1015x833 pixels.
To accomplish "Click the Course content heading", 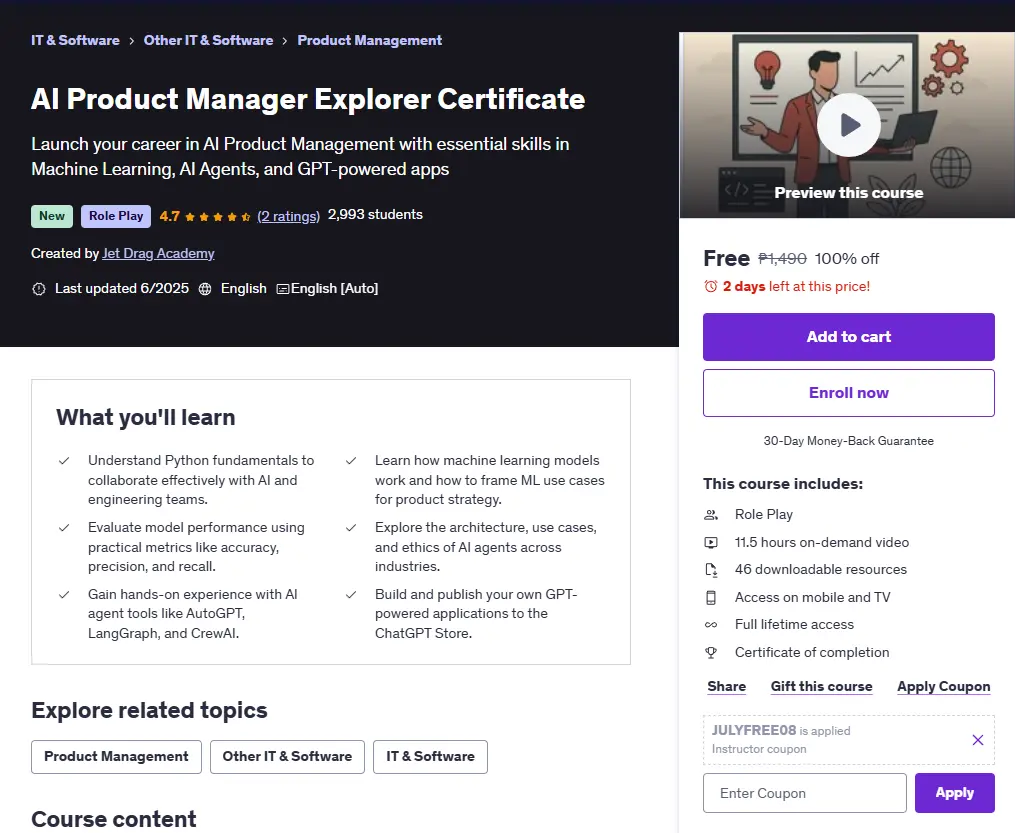I will (x=114, y=819).
